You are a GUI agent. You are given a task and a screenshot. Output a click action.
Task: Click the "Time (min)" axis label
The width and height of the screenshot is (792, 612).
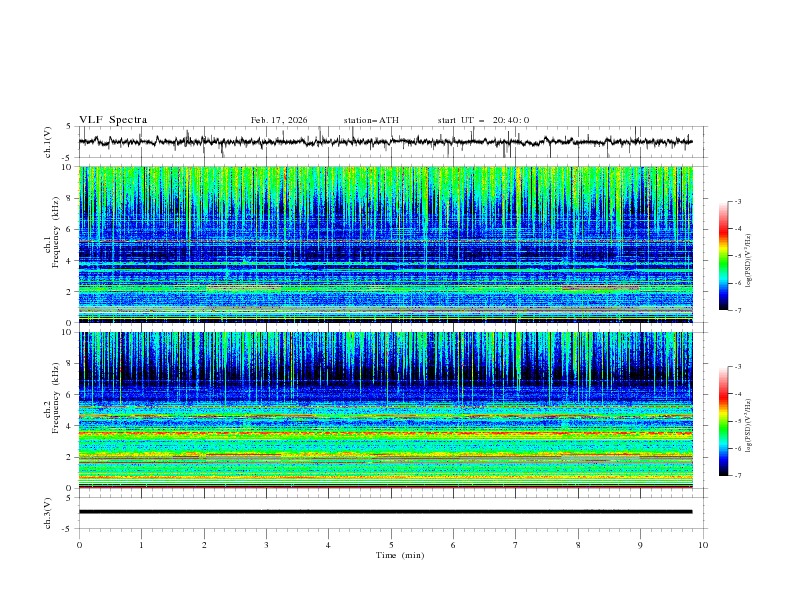[x=400, y=555]
